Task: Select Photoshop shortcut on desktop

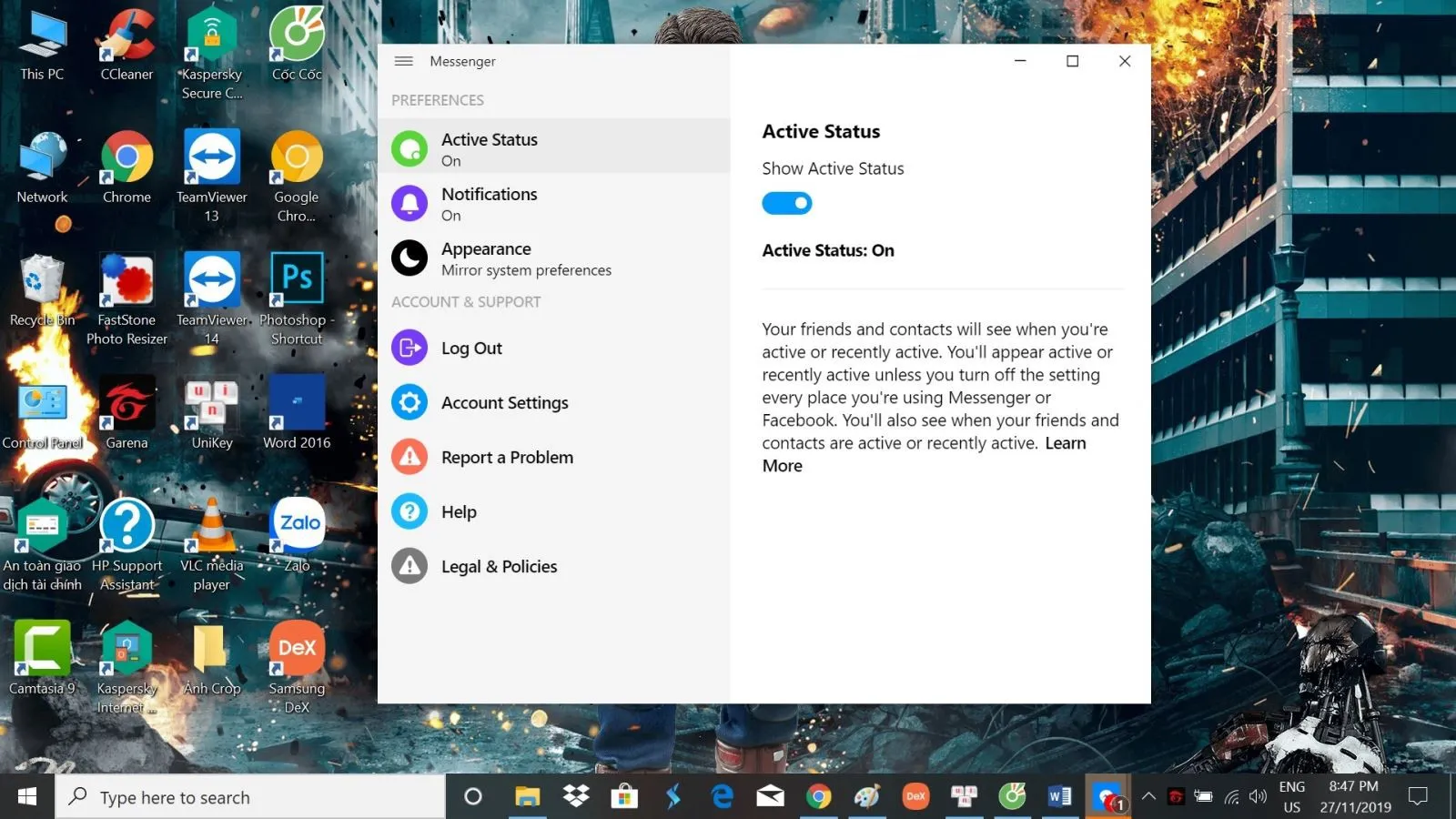Action: (297, 300)
